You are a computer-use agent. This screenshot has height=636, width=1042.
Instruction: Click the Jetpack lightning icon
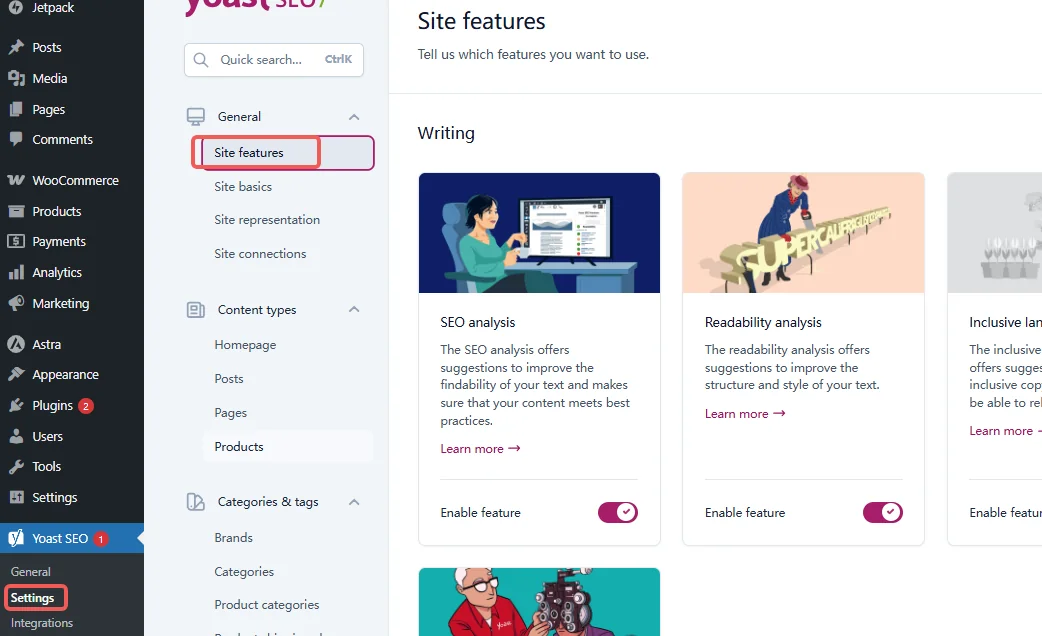click(16, 8)
